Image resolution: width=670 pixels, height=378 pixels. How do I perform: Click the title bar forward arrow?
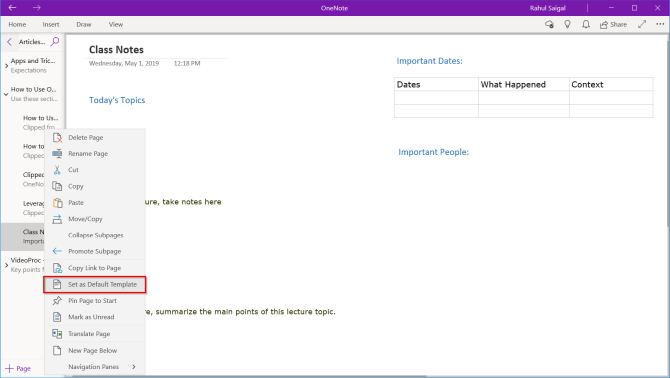[x=37, y=8]
